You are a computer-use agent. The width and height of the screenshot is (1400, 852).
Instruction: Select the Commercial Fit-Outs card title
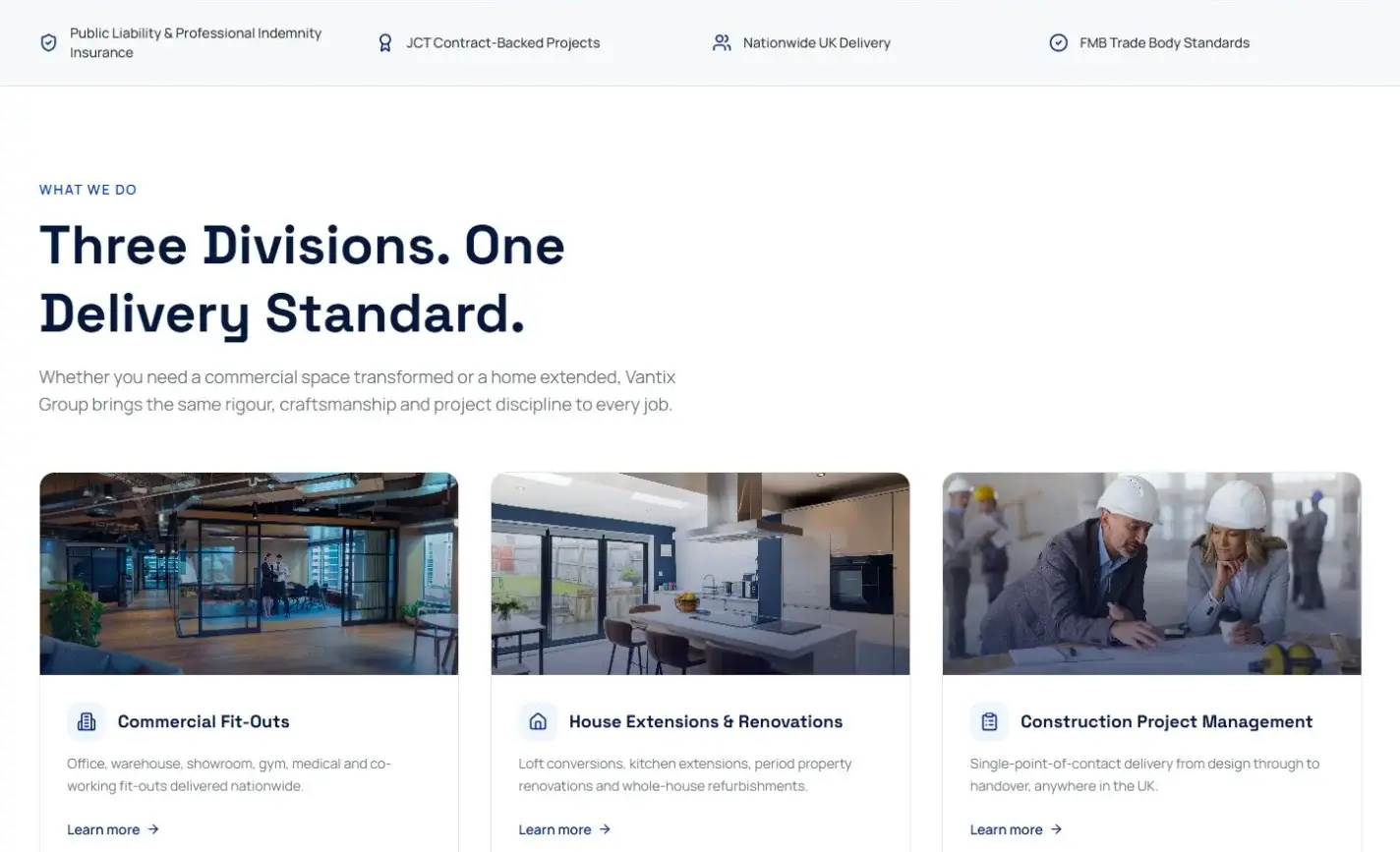coord(204,721)
